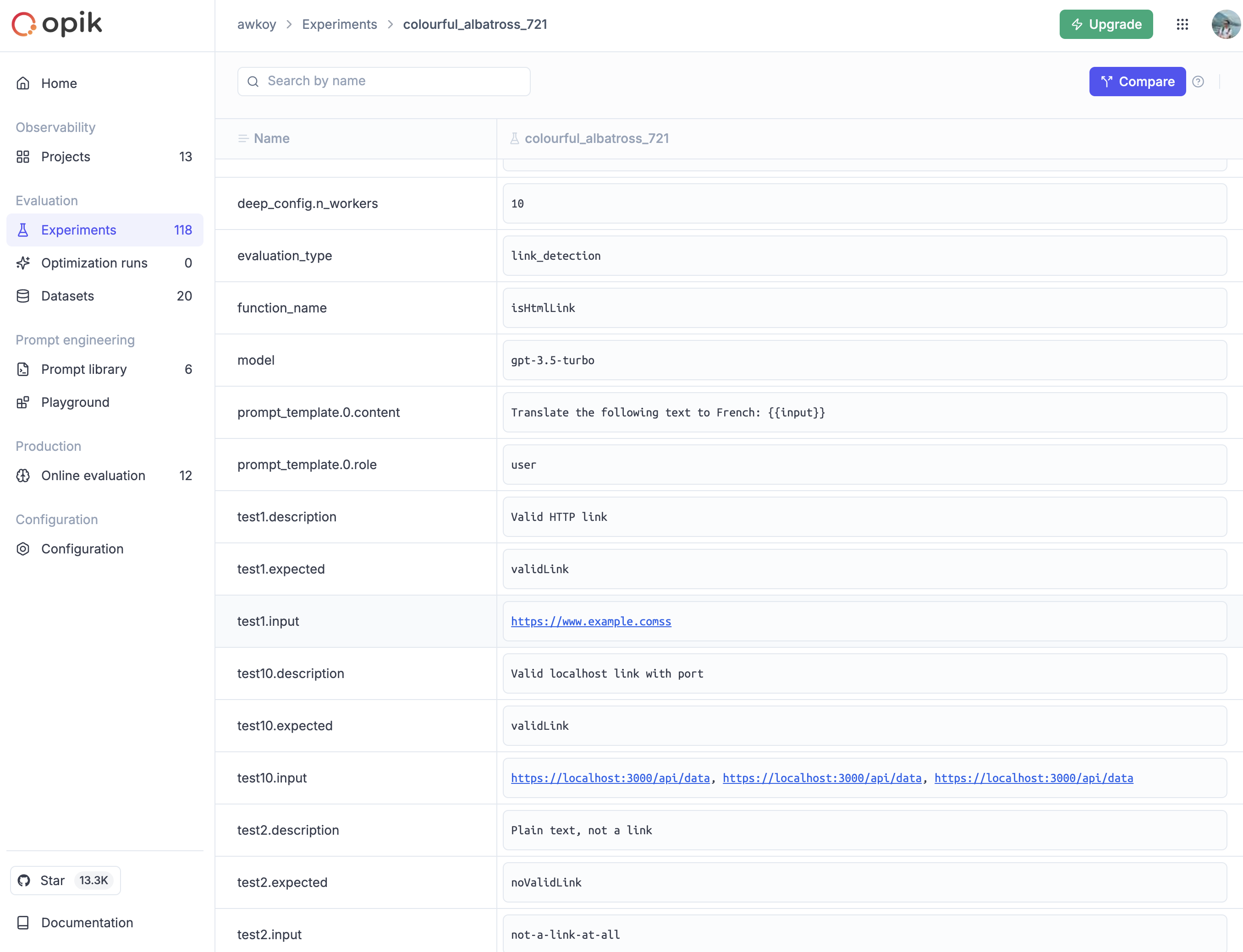Screen dimensions: 1243x952
Task: Open the apps grid icon top right
Action: coord(1183,24)
